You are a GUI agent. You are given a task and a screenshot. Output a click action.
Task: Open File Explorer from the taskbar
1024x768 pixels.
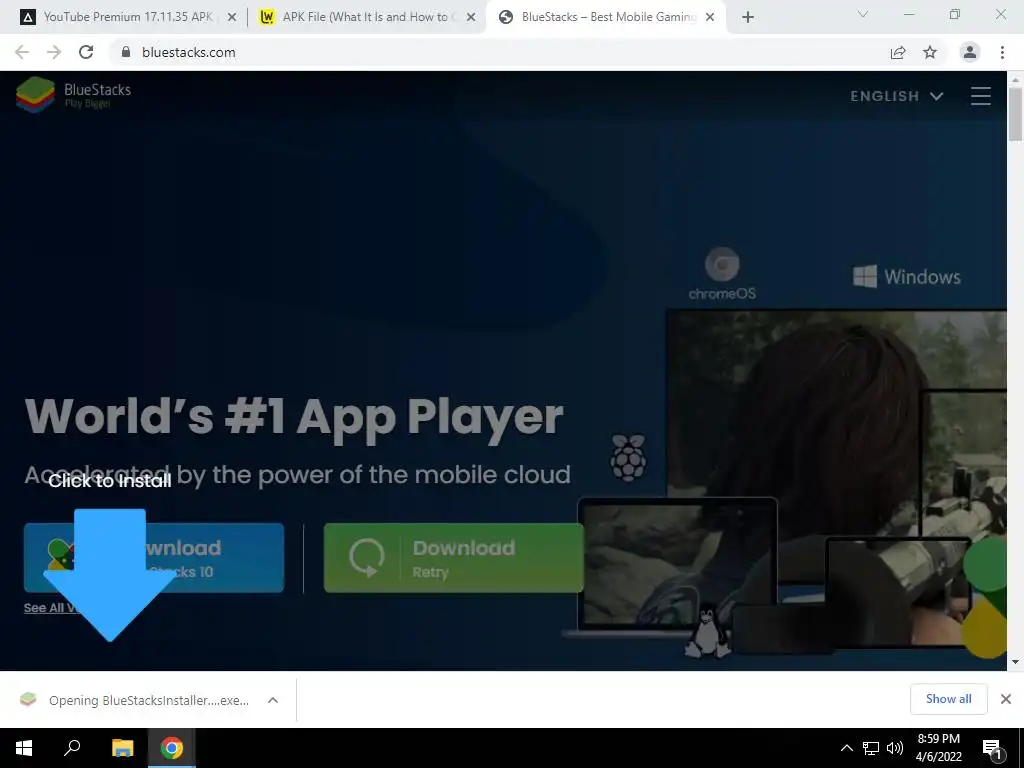[x=122, y=748]
